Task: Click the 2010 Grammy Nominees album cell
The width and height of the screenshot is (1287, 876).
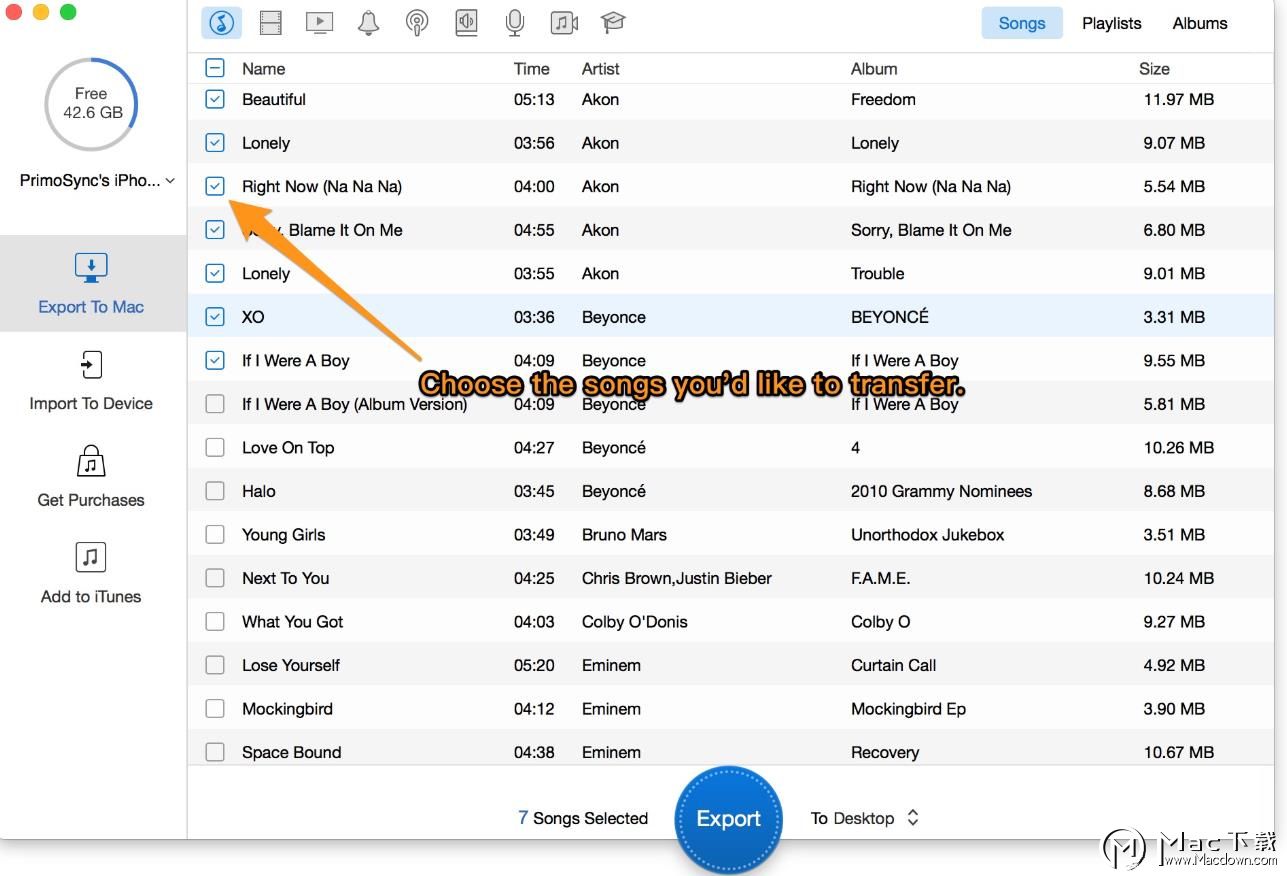Action: [x=941, y=491]
